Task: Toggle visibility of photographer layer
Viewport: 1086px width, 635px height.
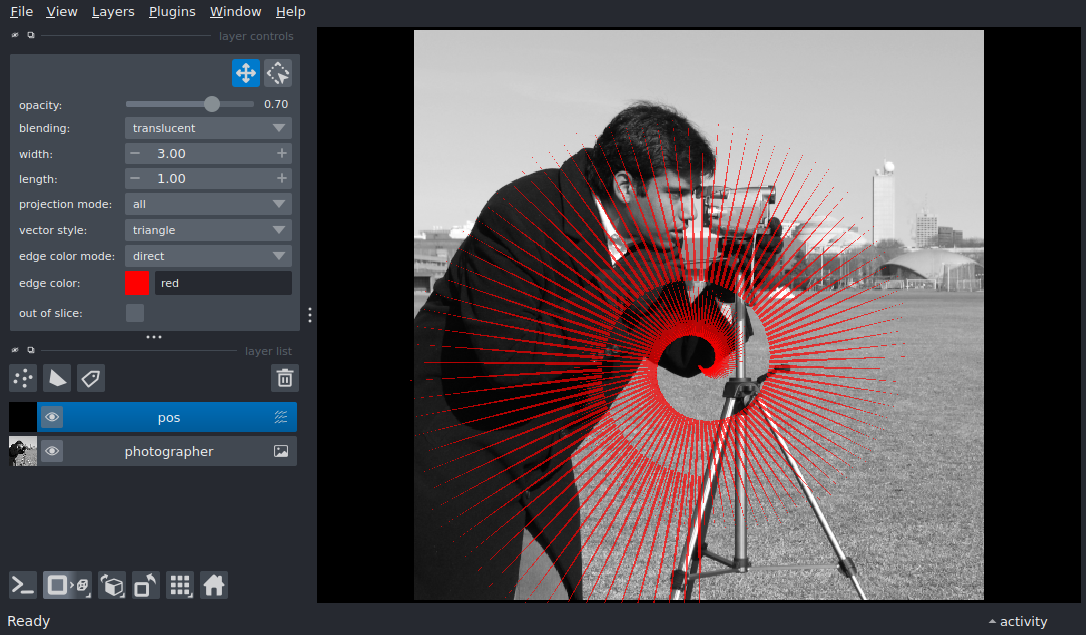Action: [x=52, y=451]
